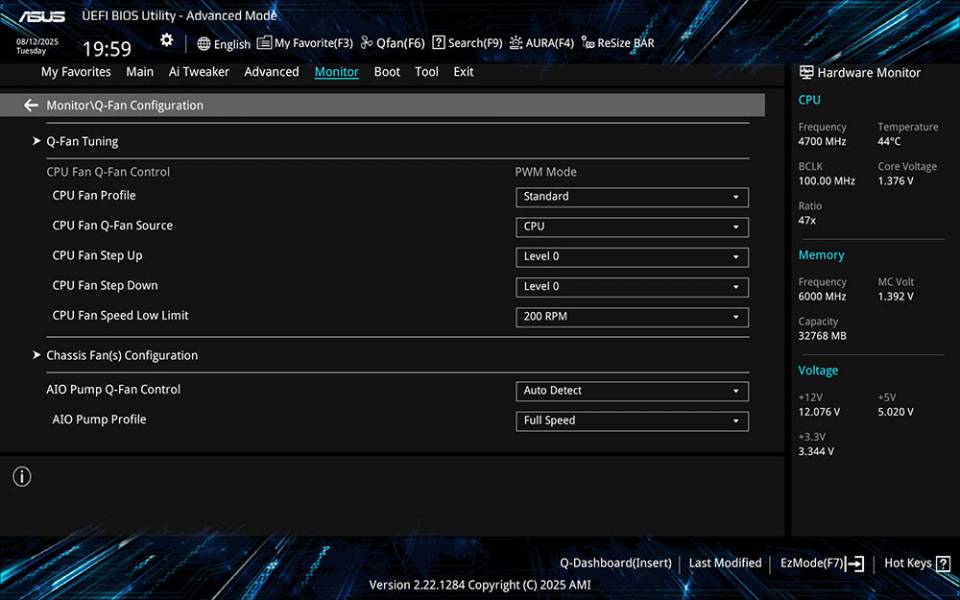This screenshot has width=960, height=600.
Task: Click the Search(F9) icon
Action: (464, 43)
